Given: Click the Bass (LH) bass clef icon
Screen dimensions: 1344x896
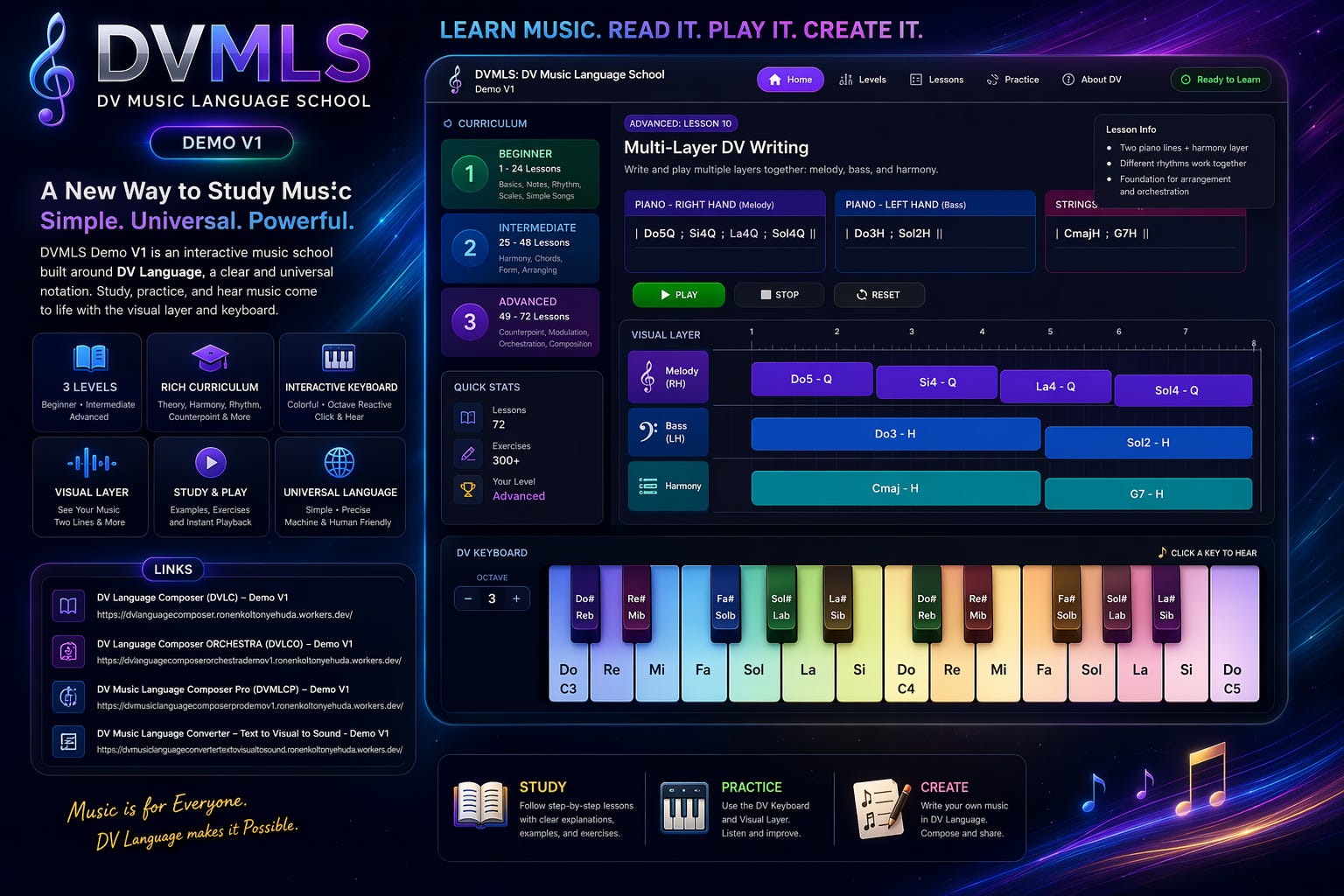Looking at the screenshot, I should pos(647,431).
